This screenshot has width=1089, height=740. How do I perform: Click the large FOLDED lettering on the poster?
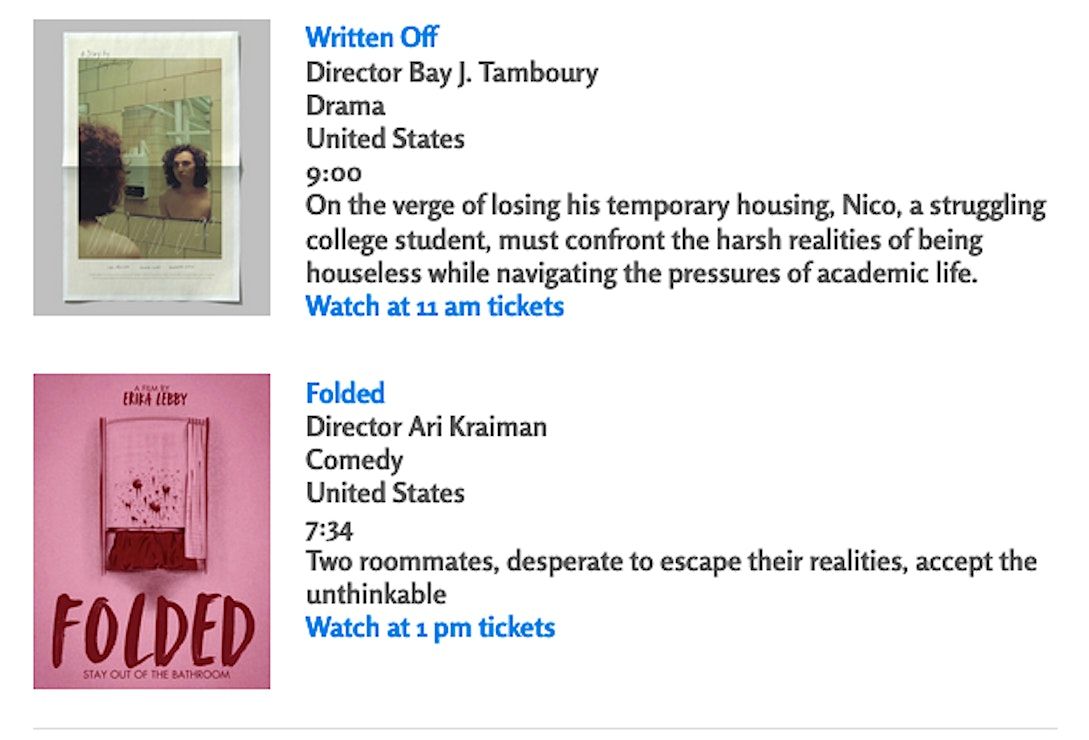[x=152, y=634]
